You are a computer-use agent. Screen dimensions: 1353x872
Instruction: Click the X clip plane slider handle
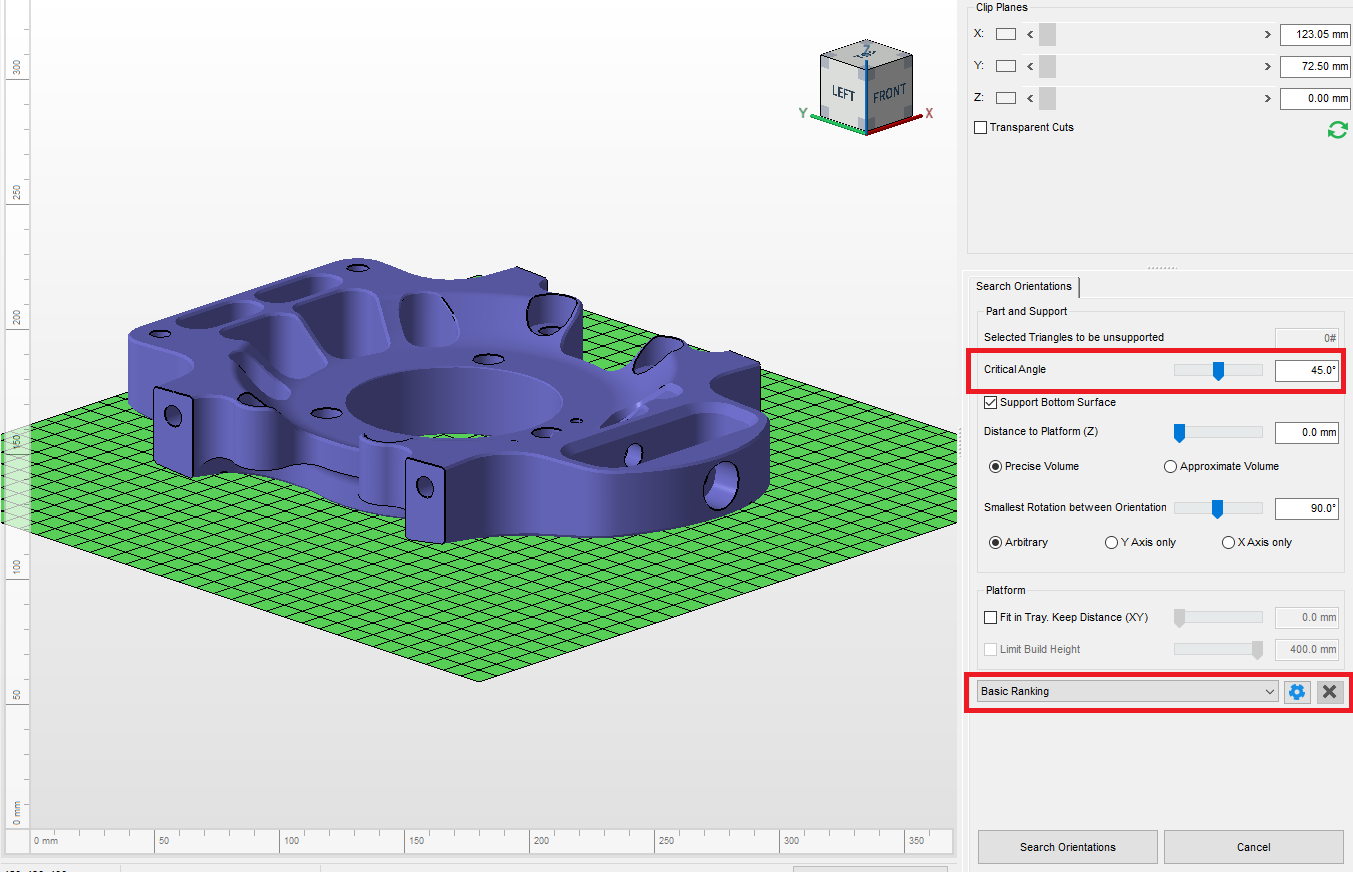click(1047, 35)
